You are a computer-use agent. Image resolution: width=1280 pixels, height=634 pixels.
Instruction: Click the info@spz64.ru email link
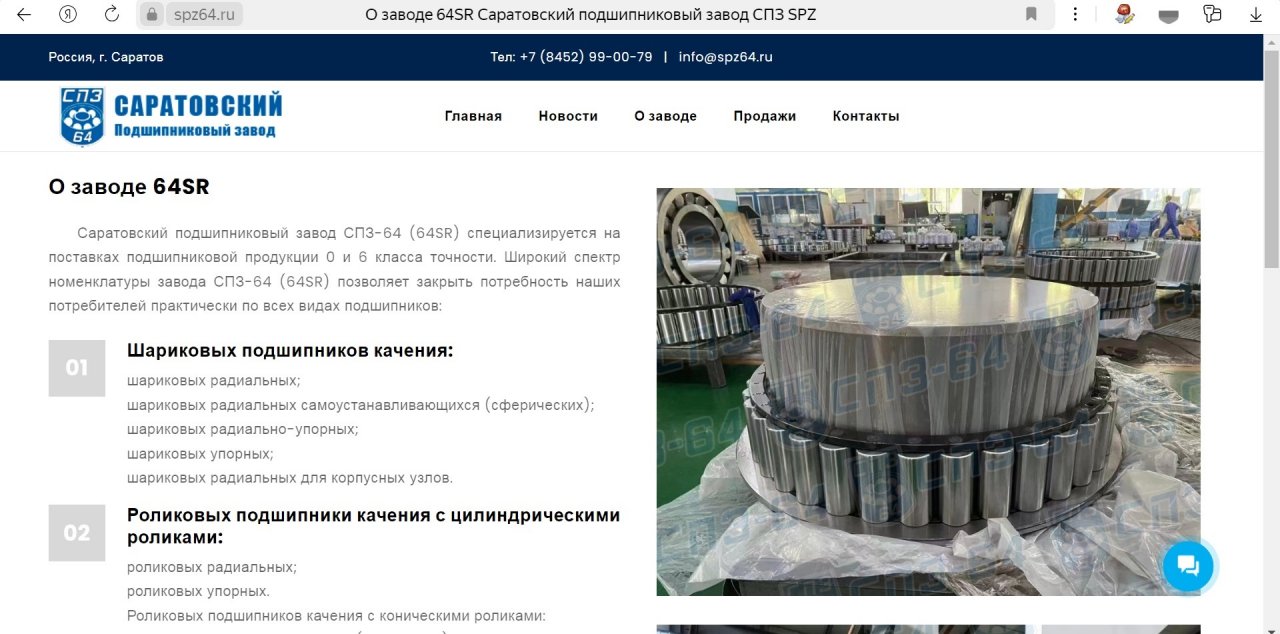pyautogui.click(x=725, y=57)
